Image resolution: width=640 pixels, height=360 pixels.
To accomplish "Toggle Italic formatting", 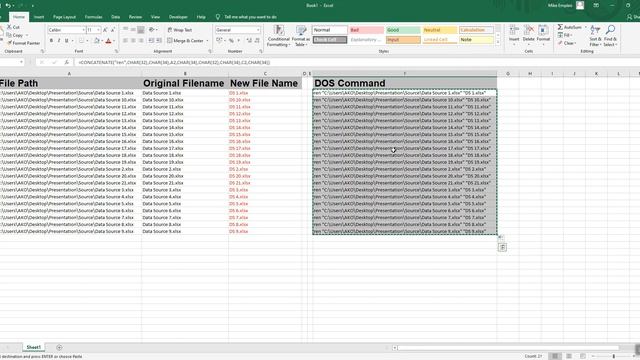I will 59,41.
